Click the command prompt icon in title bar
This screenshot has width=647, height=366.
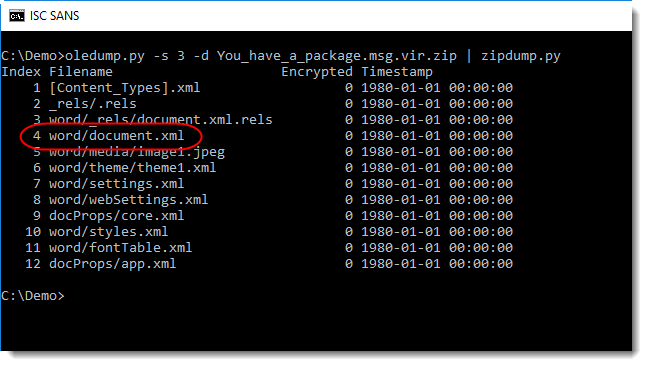pyautogui.click(x=17, y=16)
